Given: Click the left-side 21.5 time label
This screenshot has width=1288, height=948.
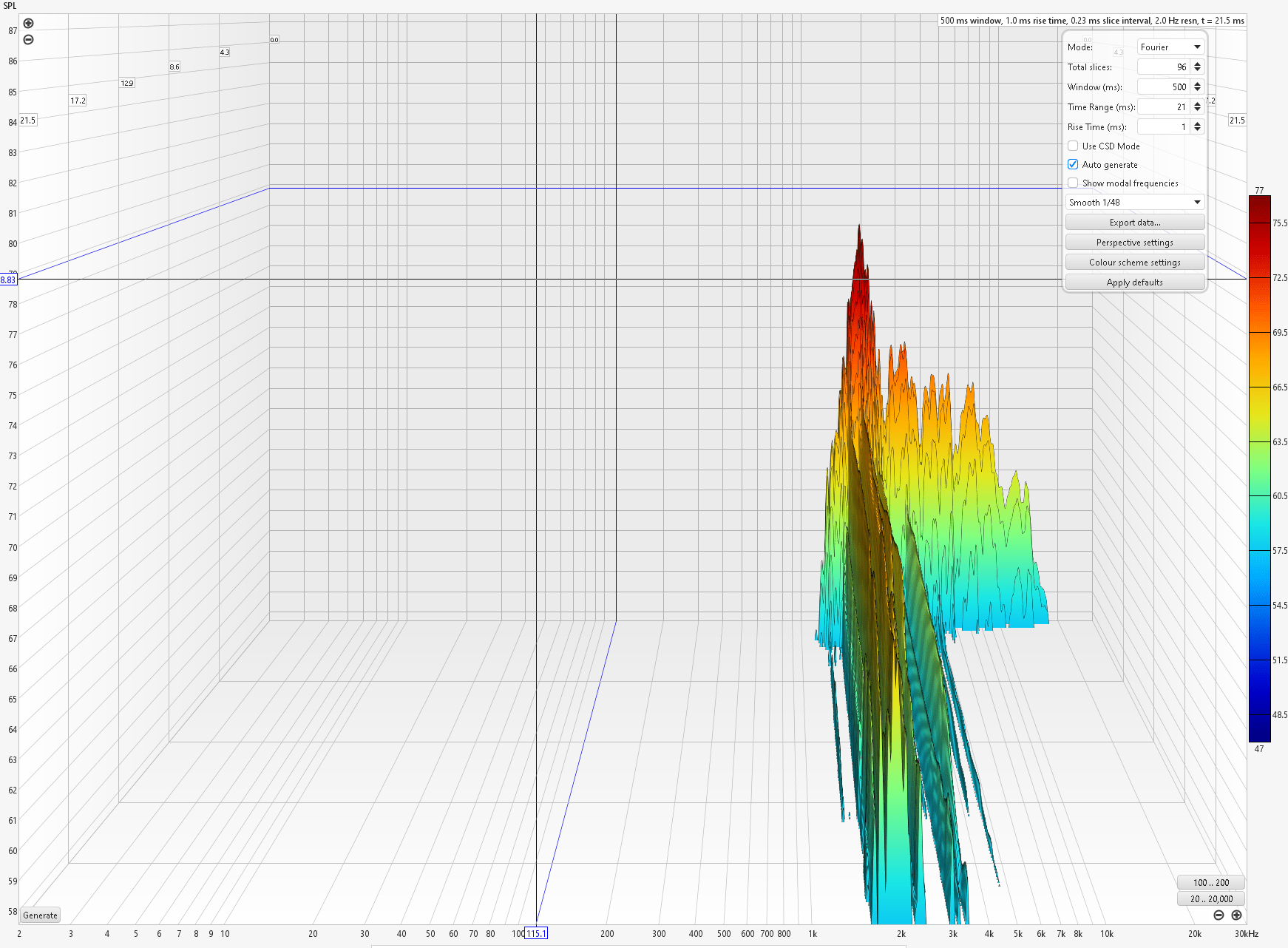Looking at the screenshot, I should 28,120.
